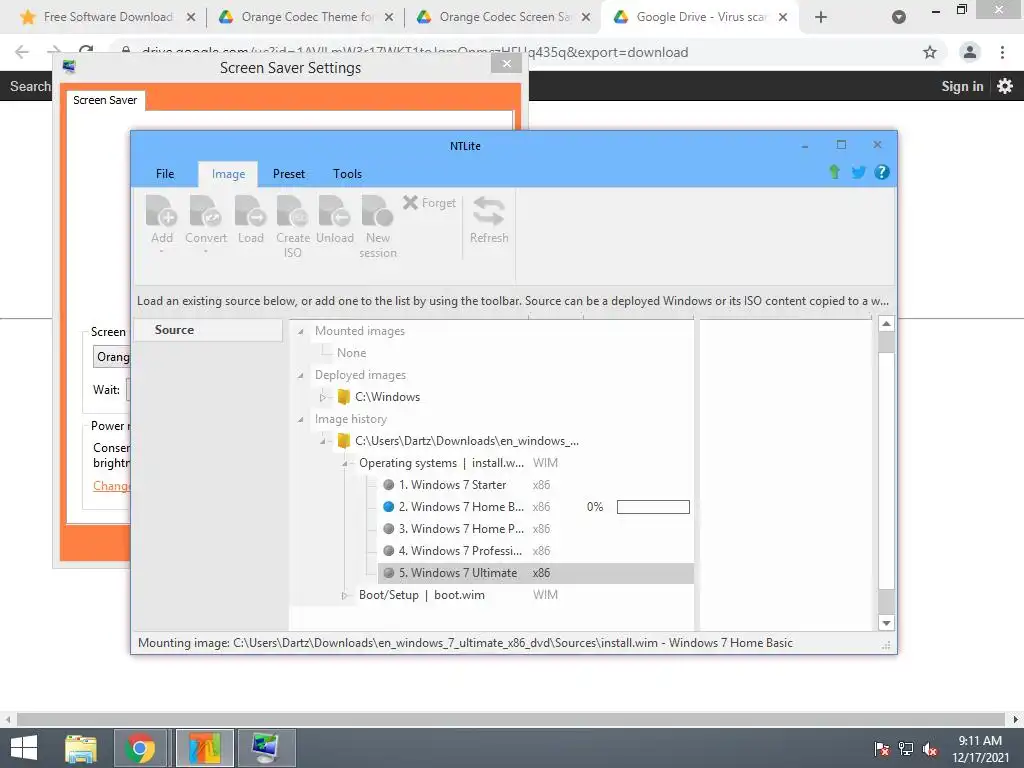The height and width of the screenshot is (768, 1024).
Task: Click the Mounting image status bar text
Action: point(465,643)
